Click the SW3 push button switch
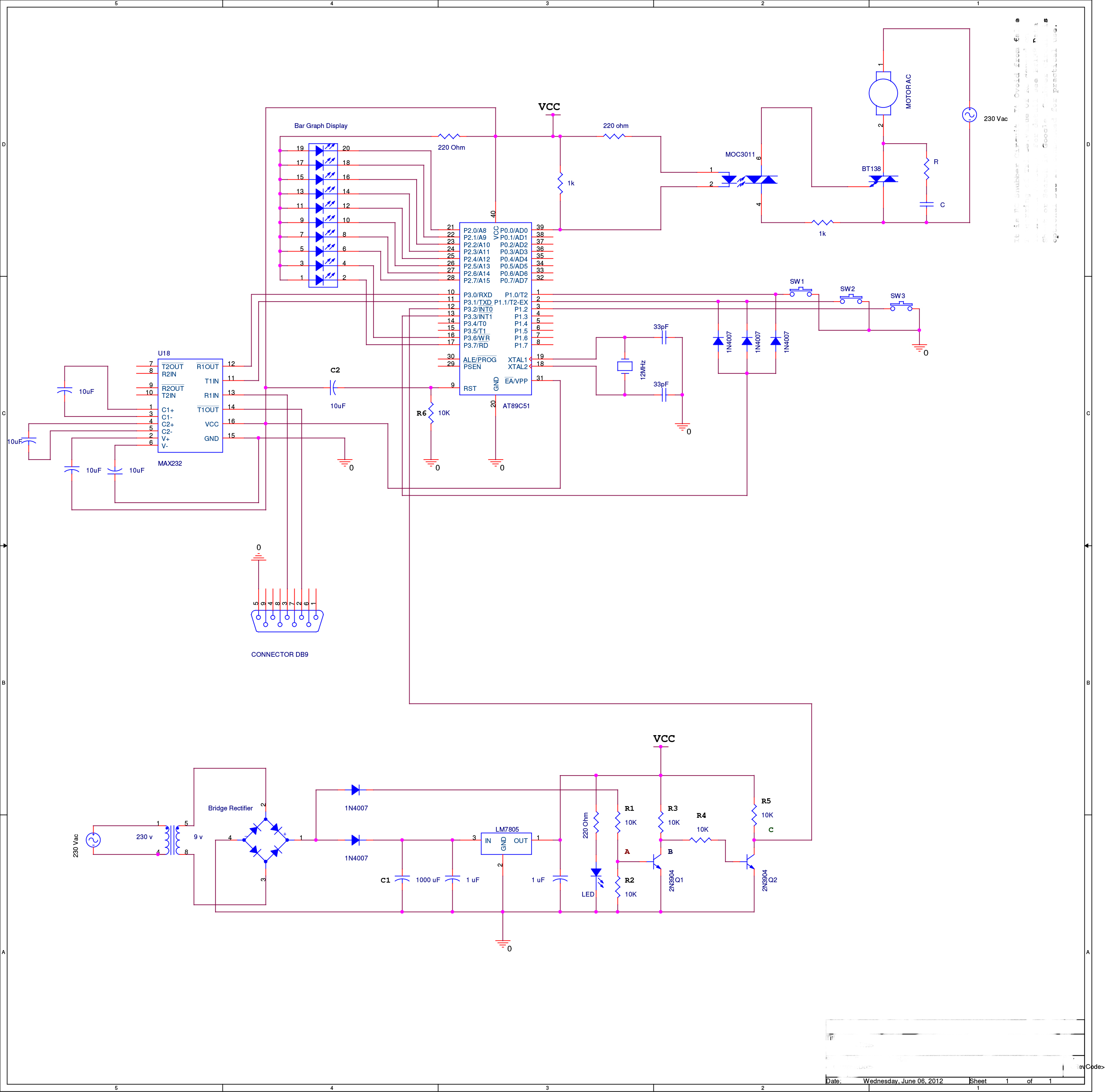 (901, 307)
